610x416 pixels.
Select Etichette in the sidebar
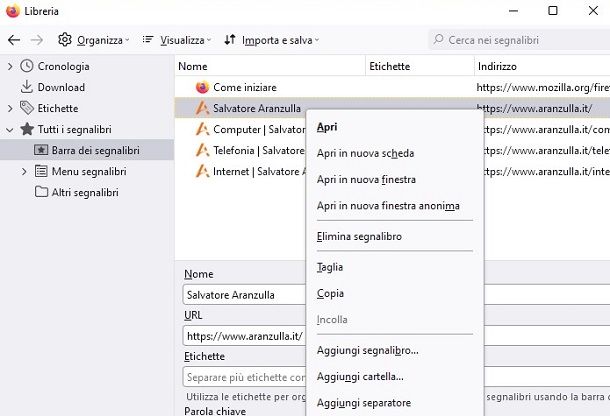coord(58,109)
